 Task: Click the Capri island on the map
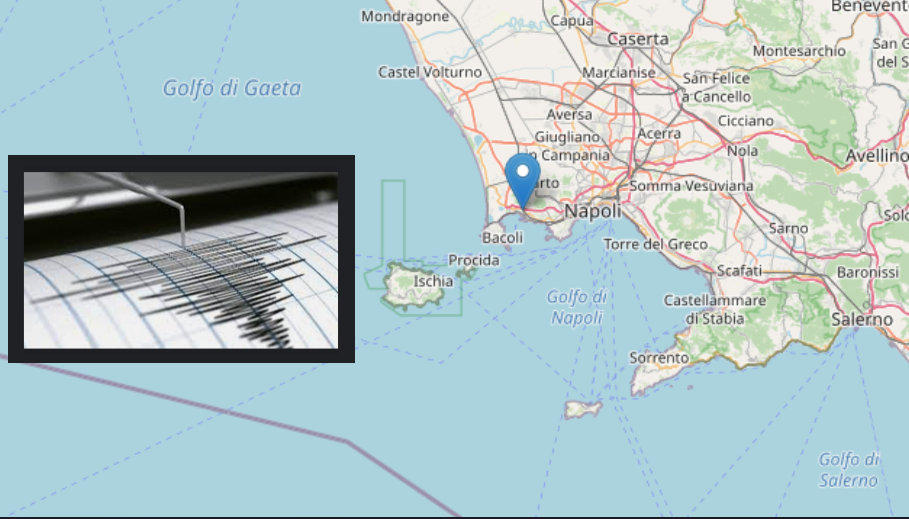coord(583,409)
